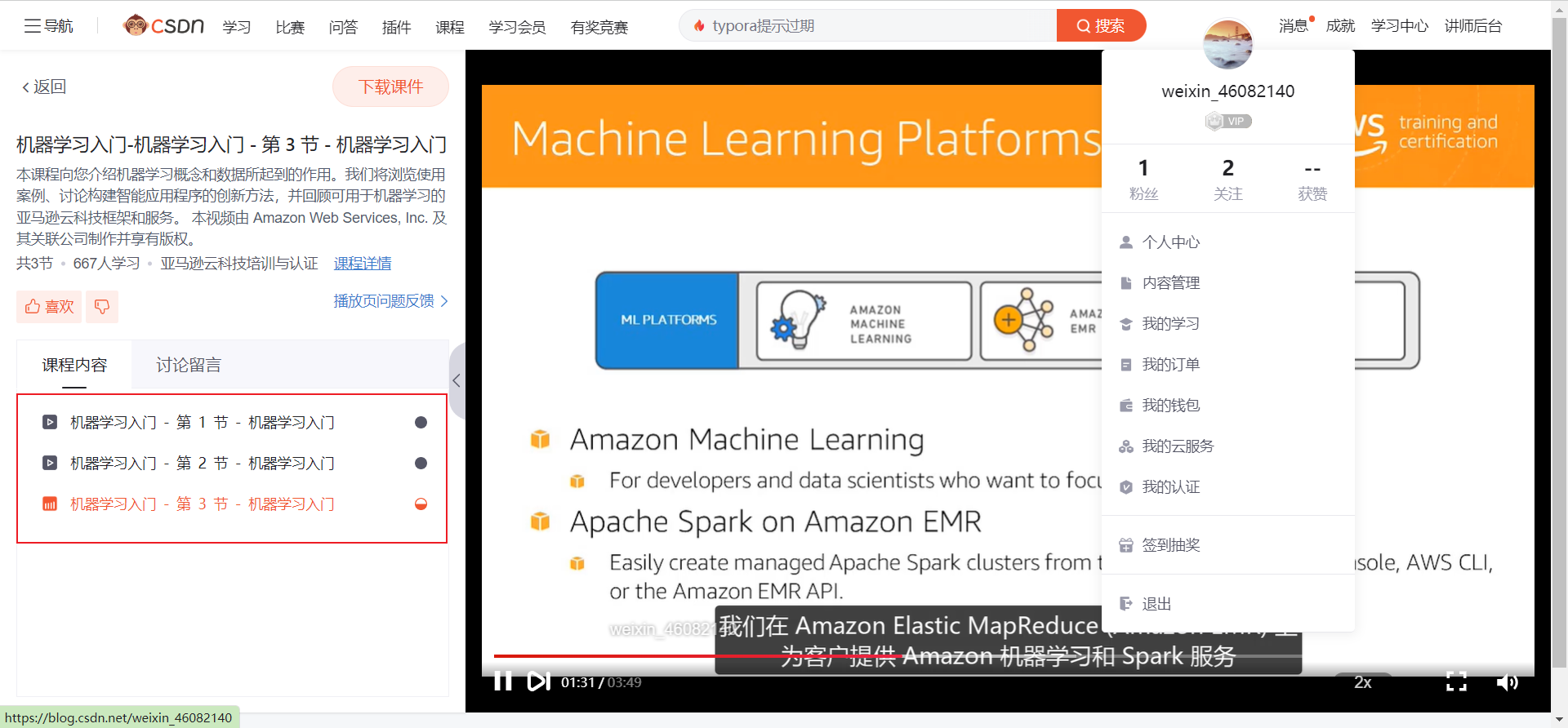Mute the video volume
Screen dimensions: 1568x728
pyautogui.click(x=1507, y=681)
